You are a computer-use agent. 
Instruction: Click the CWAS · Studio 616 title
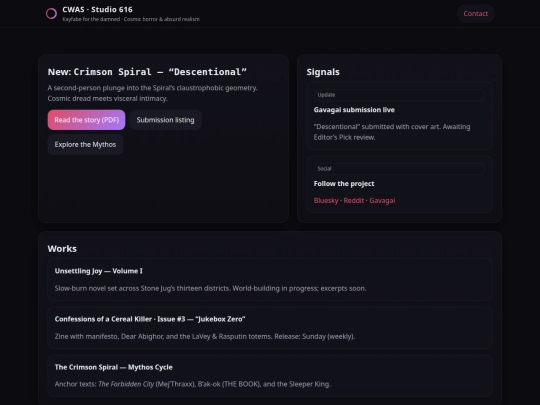(97, 10)
